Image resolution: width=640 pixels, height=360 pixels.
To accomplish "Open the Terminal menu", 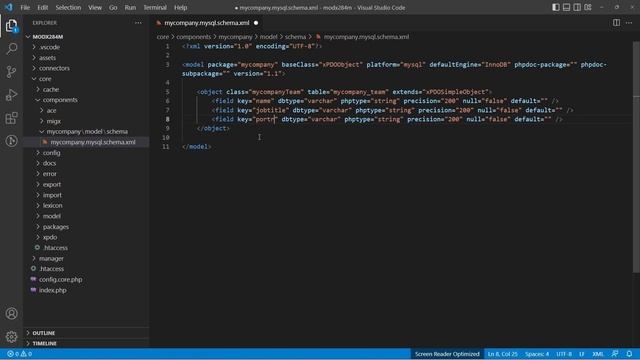I will [x=155, y=7].
